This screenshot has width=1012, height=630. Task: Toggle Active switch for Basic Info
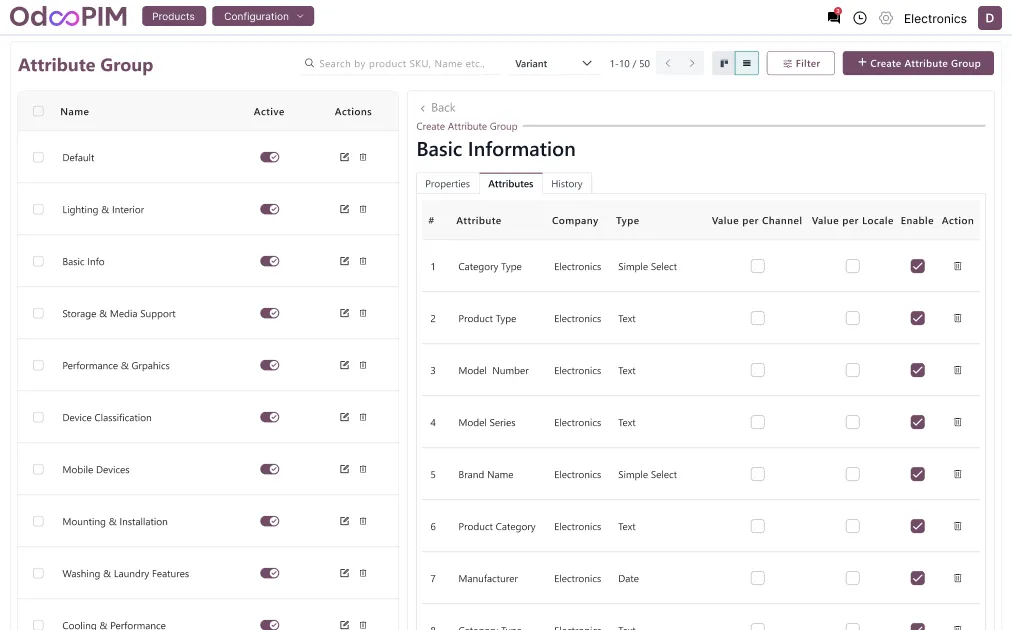(x=269, y=261)
